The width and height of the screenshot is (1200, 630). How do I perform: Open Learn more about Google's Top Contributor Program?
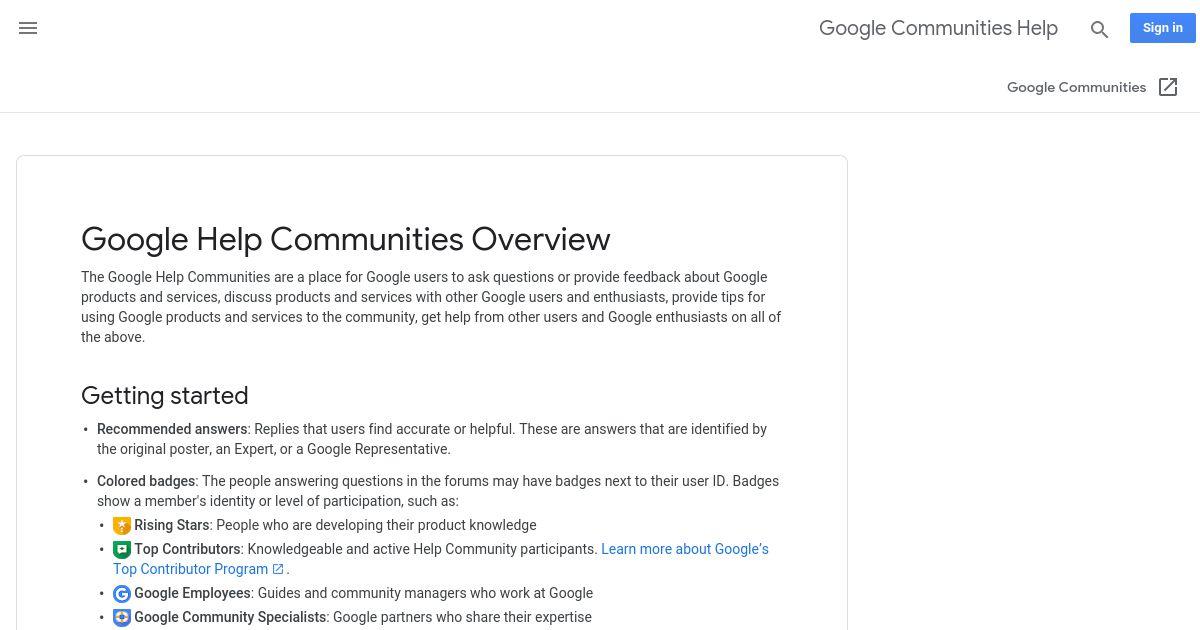(440, 559)
